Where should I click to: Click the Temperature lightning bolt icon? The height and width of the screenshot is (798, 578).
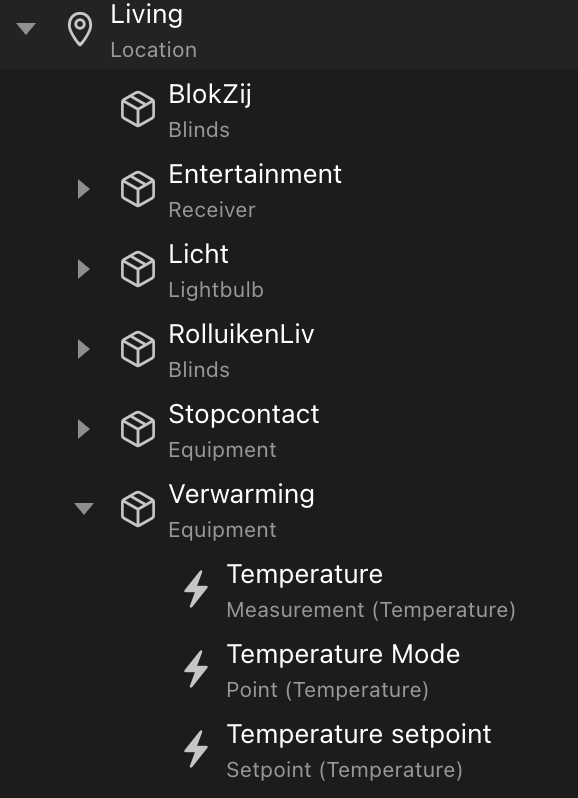click(x=196, y=589)
